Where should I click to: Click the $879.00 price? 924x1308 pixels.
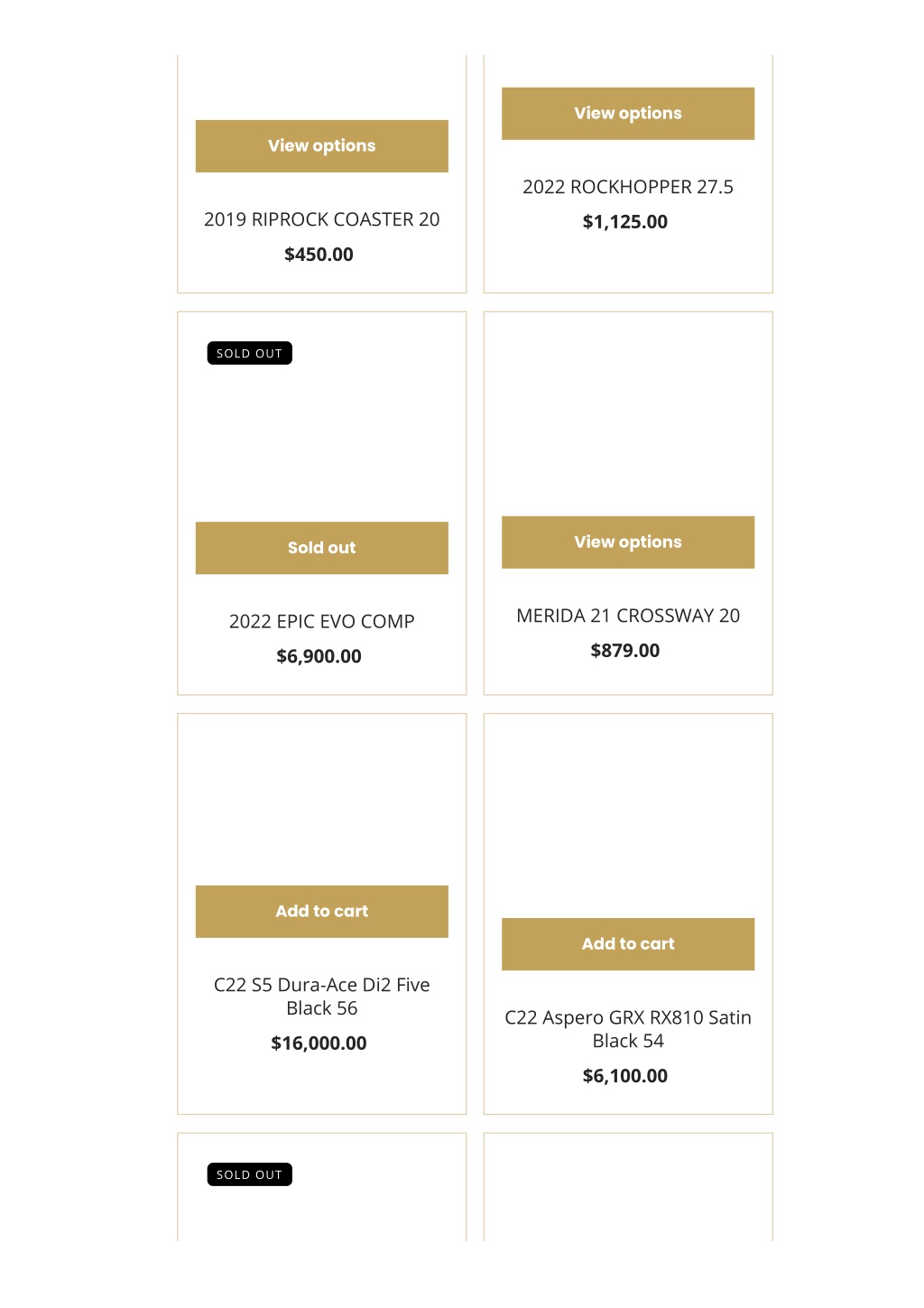click(625, 651)
